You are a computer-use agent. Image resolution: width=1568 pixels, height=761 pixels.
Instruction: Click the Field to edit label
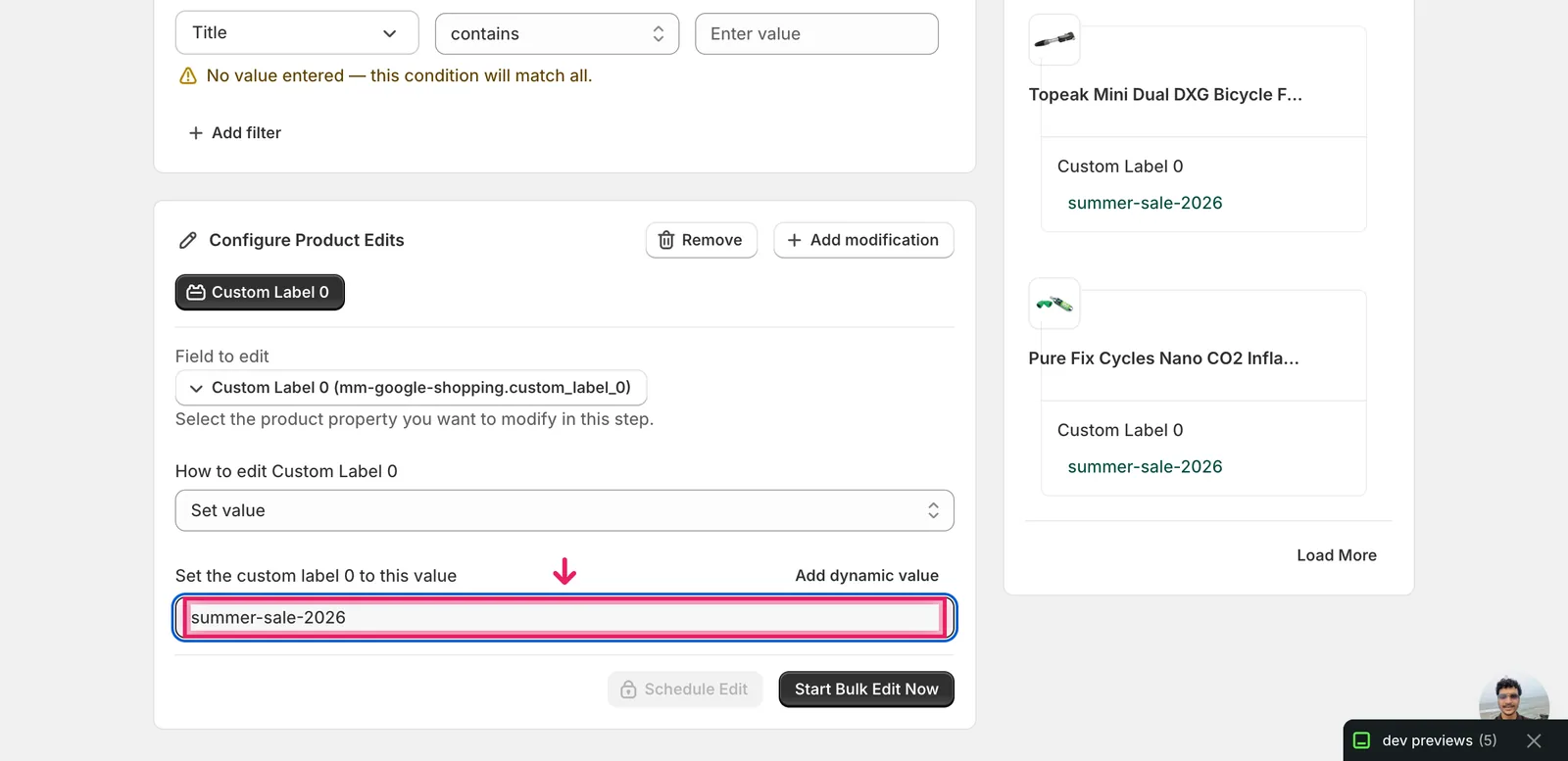(x=221, y=357)
